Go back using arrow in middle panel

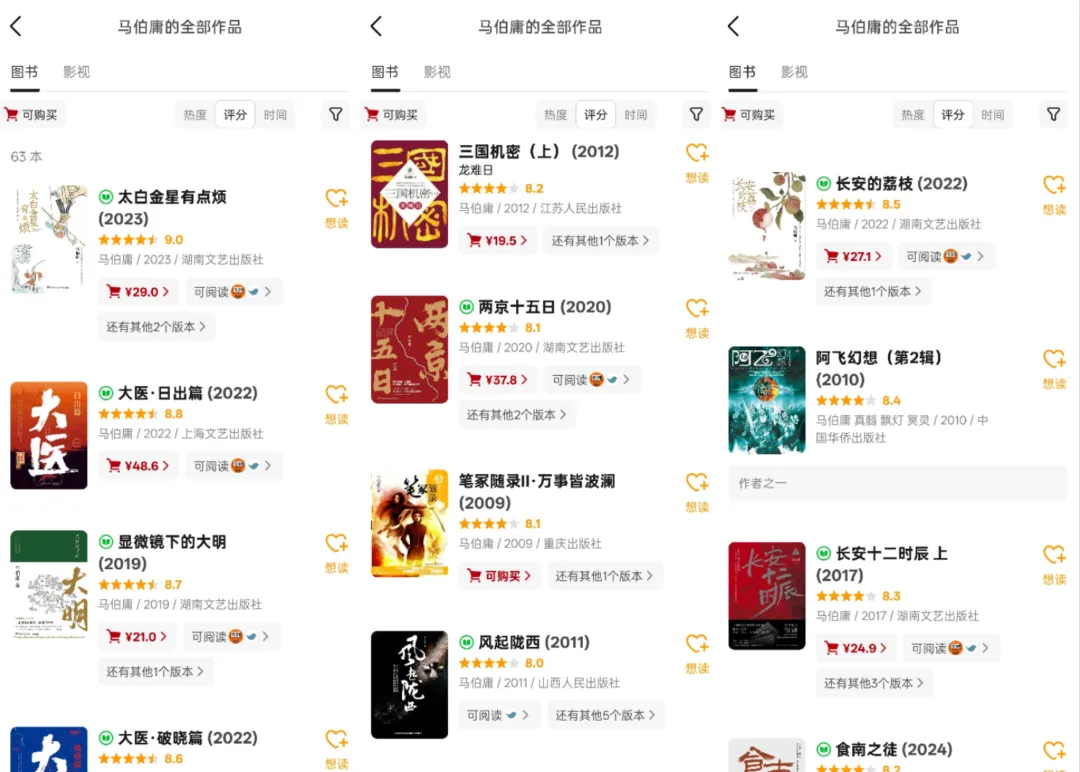(376, 27)
